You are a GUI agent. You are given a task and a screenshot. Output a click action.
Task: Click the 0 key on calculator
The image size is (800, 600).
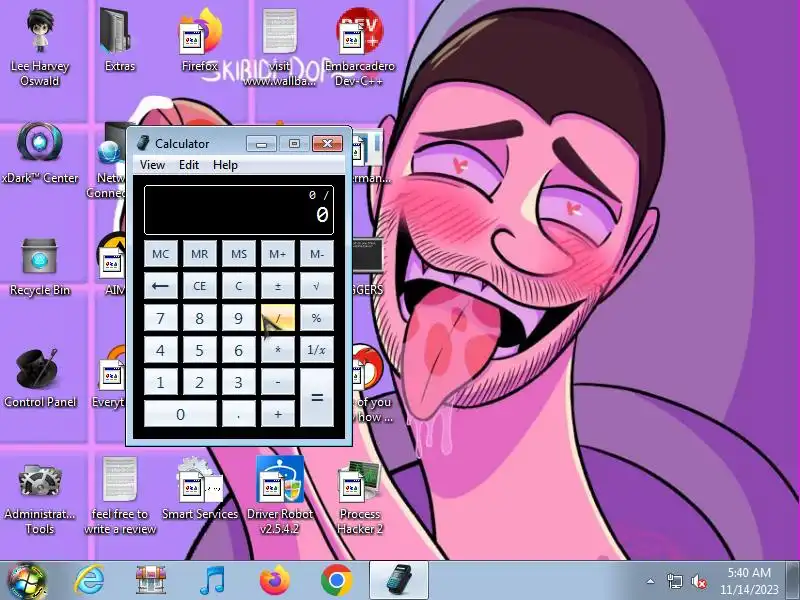click(x=180, y=414)
